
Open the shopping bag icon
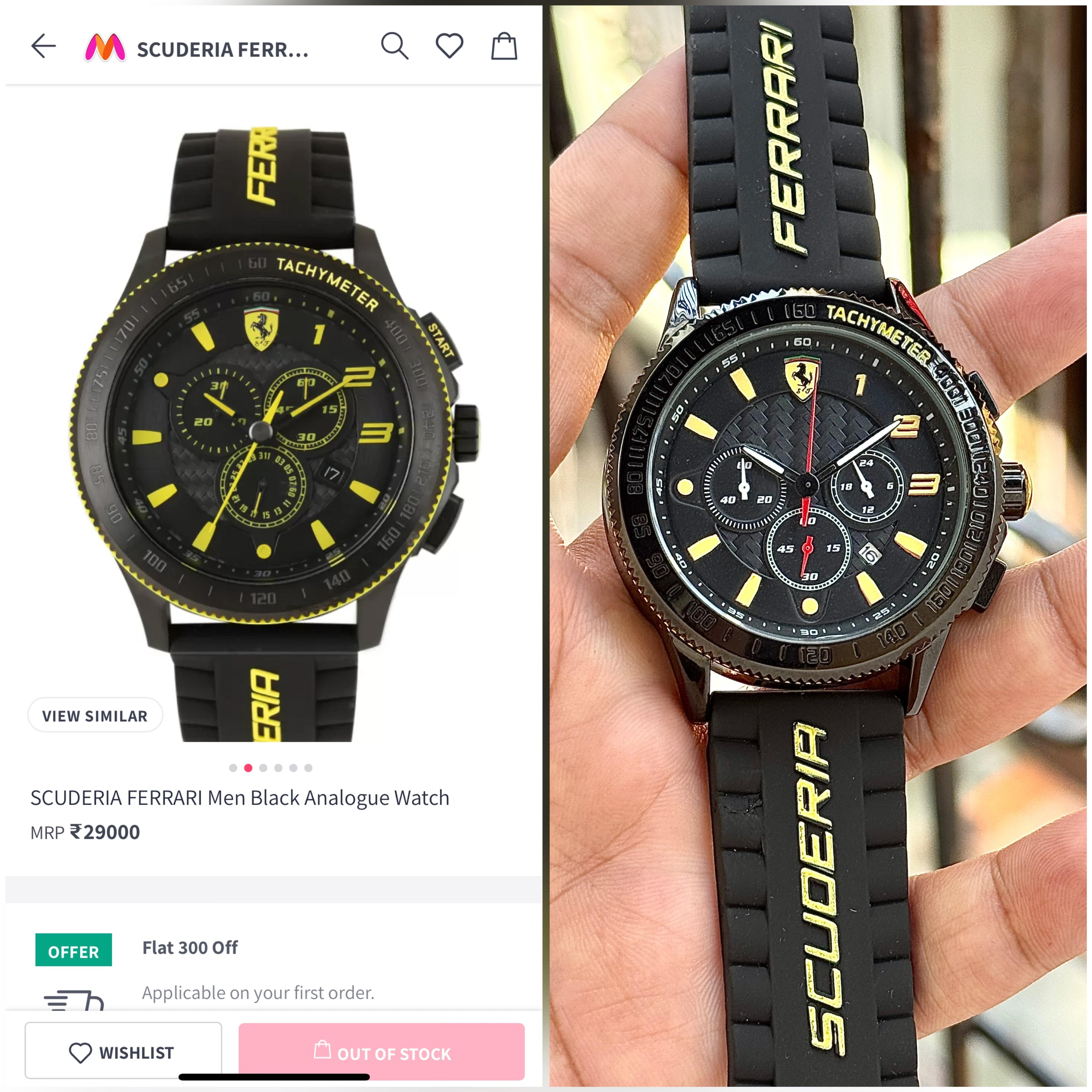pos(504,46)
